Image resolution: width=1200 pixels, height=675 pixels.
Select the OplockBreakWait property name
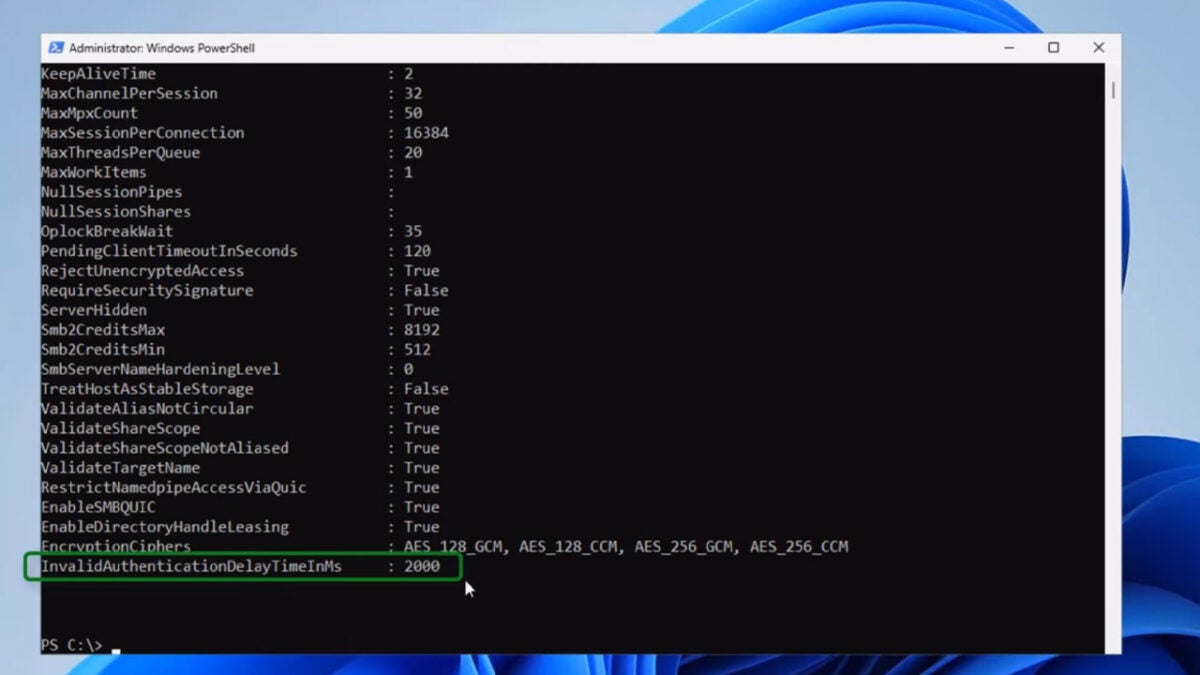point(107,232)
